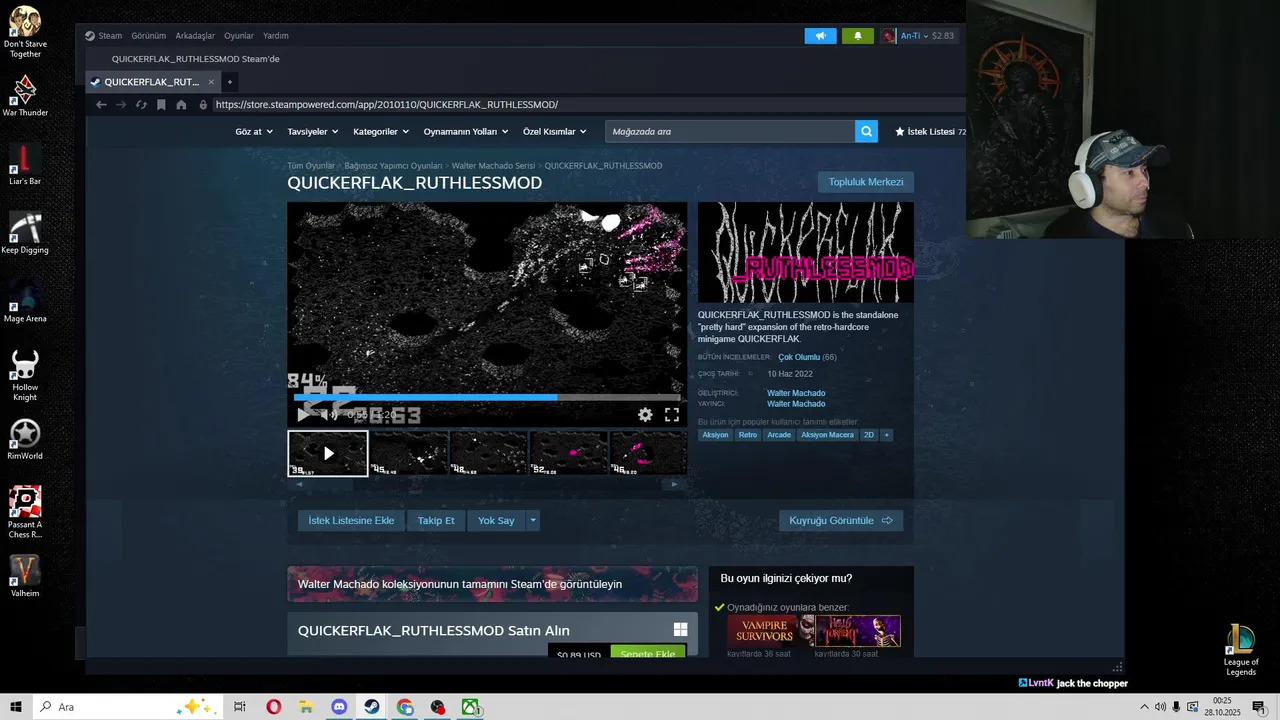Toggle trailer fullscreen mode

[672, 414]
